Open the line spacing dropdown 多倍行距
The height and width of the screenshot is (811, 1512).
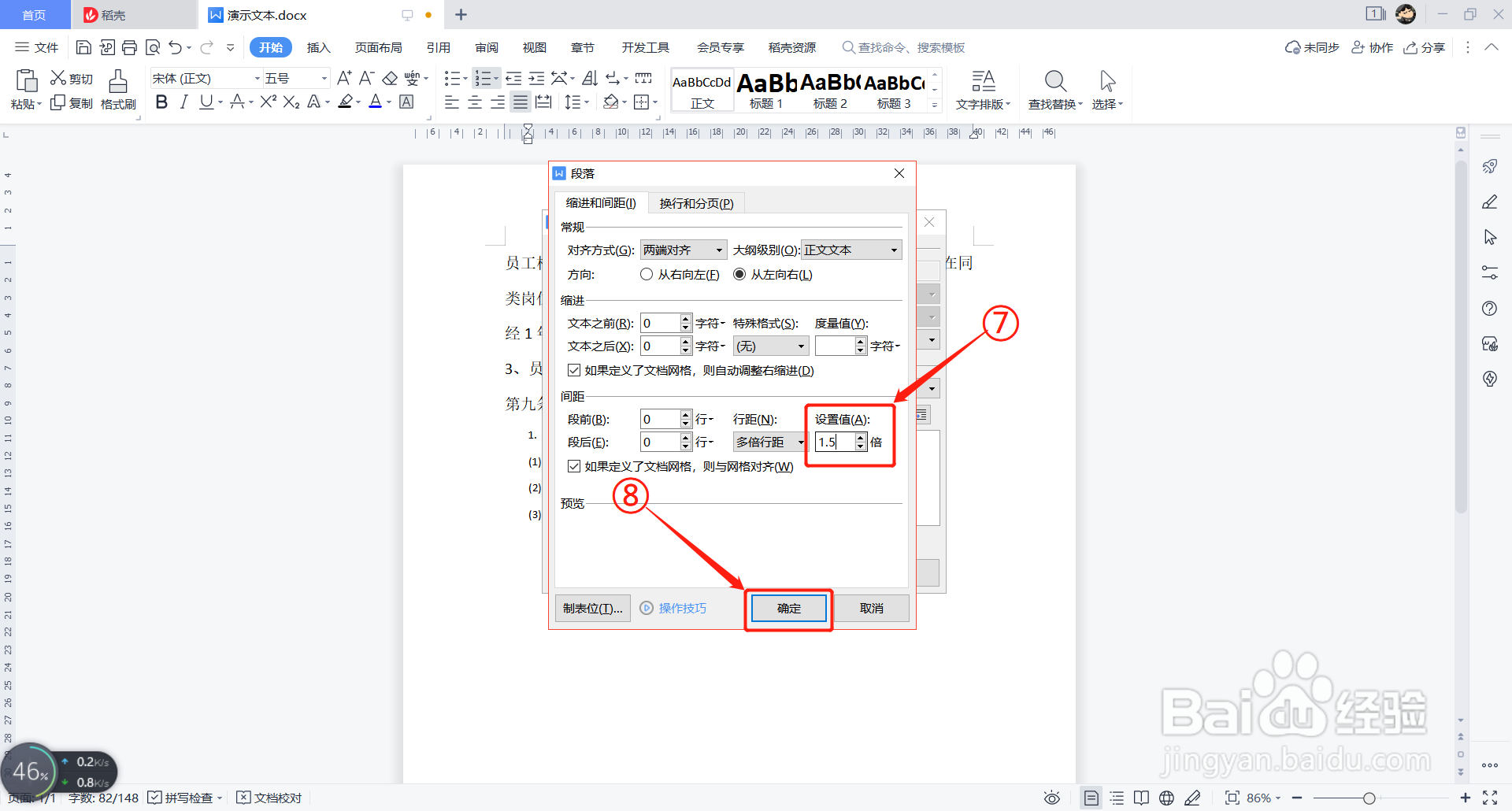(769, 442)
